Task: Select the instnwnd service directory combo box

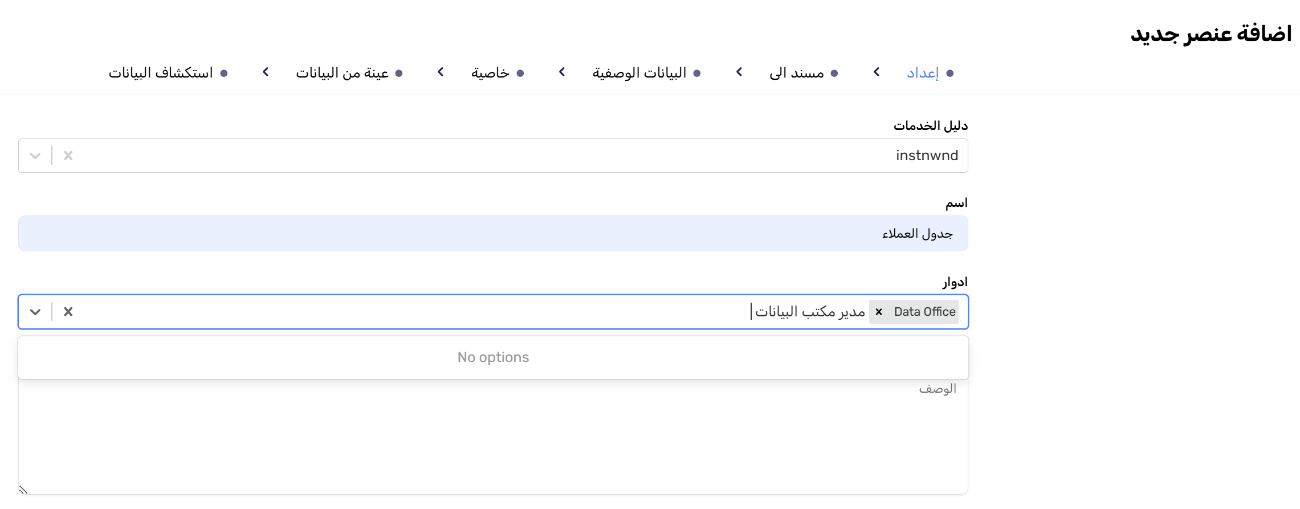Action: coord(500,156)
